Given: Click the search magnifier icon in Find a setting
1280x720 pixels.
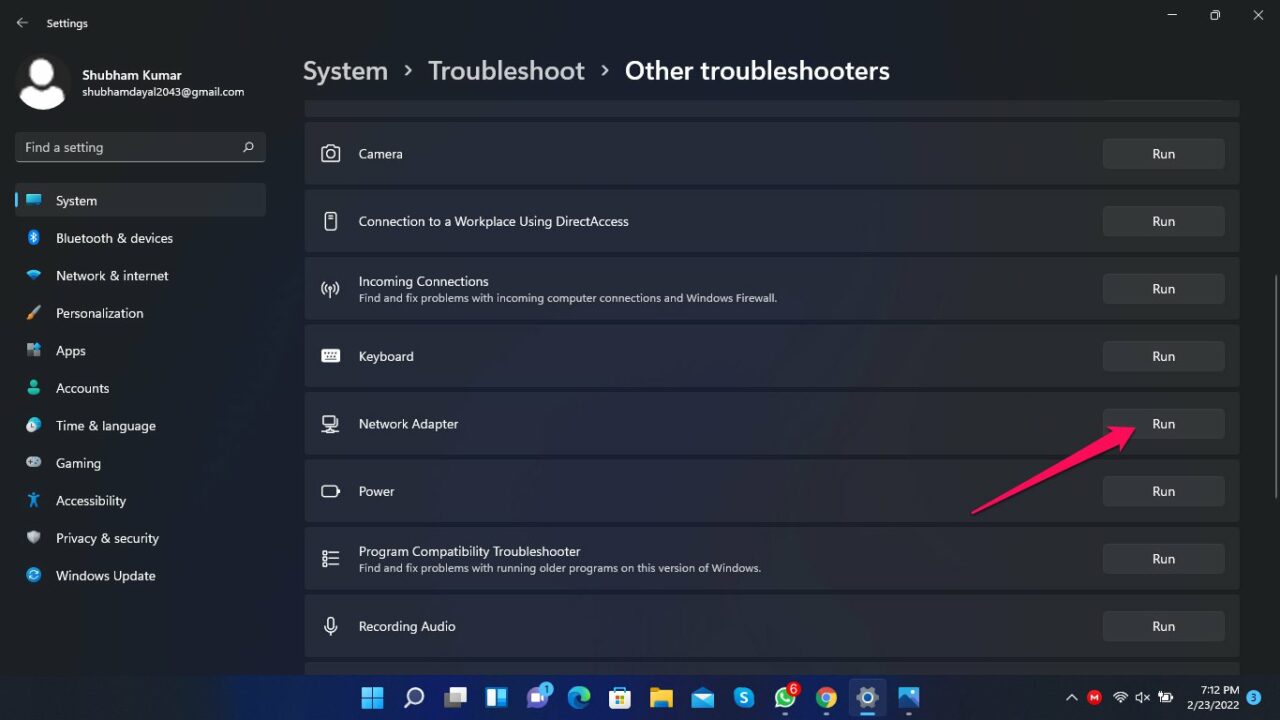Looking at the screenshot, I should coord(248,147).
